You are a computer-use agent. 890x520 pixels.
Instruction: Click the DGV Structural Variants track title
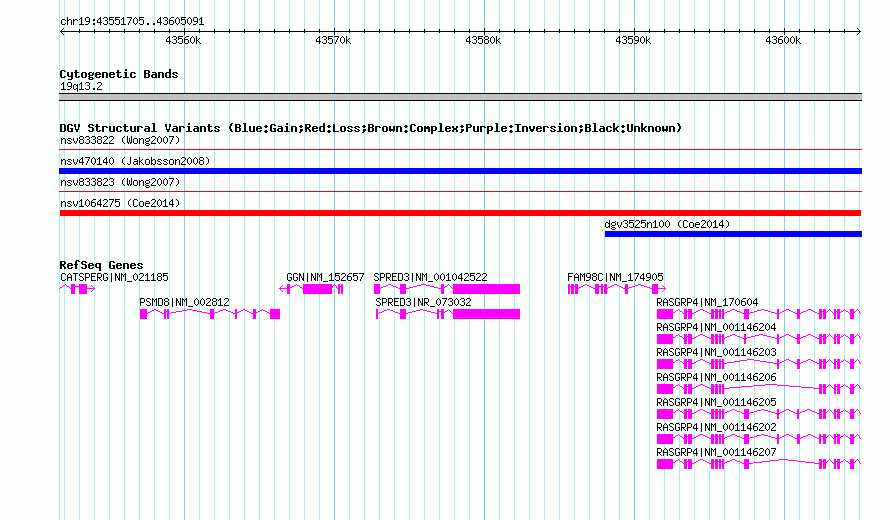370,128
